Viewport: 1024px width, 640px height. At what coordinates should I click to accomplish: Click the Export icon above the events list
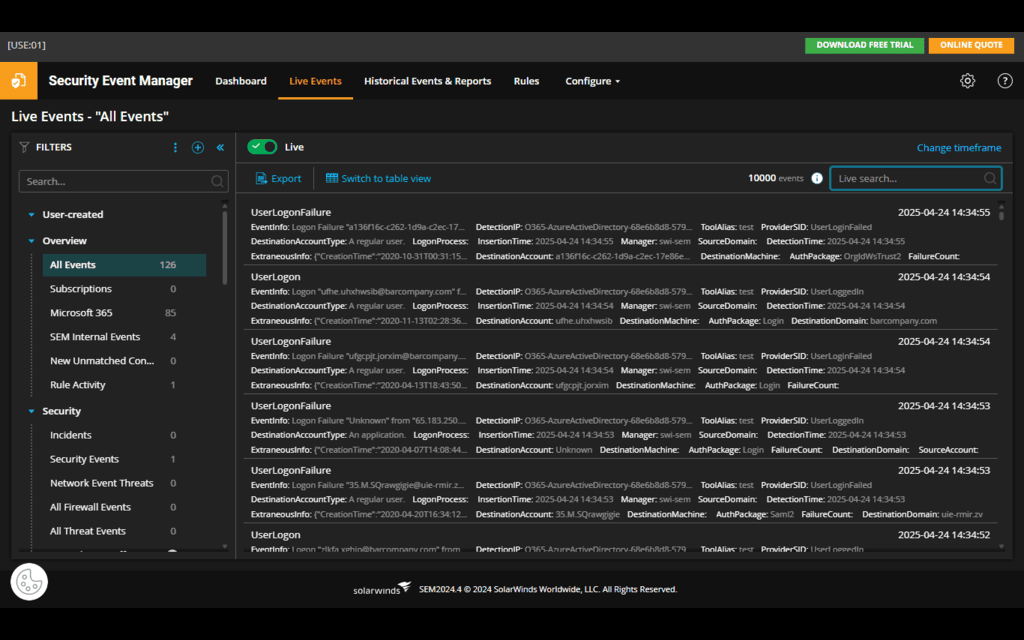coord(261,178)
